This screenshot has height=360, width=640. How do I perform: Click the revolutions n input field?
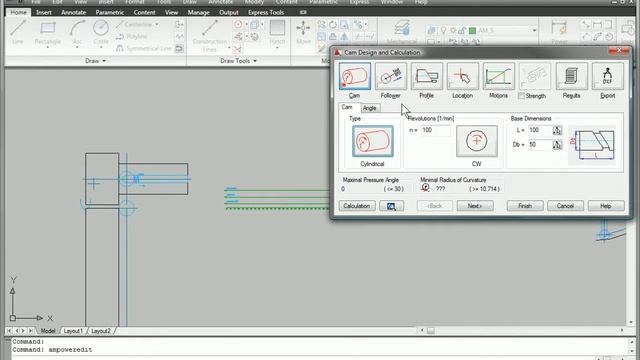[x=436, y=130]
